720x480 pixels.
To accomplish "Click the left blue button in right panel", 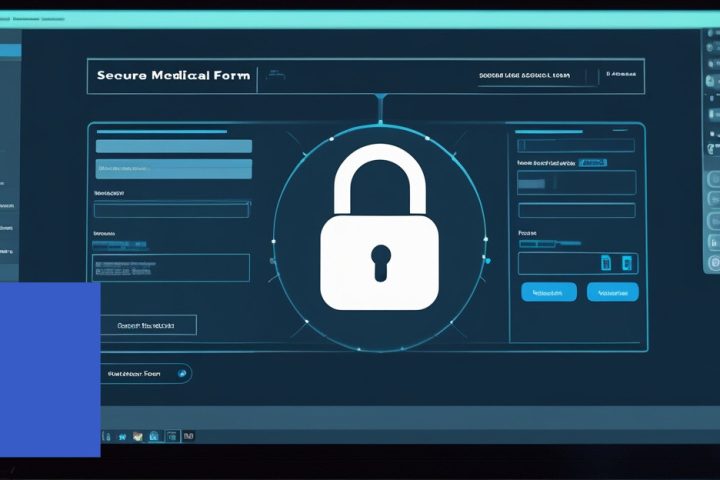I will point(549,292).
